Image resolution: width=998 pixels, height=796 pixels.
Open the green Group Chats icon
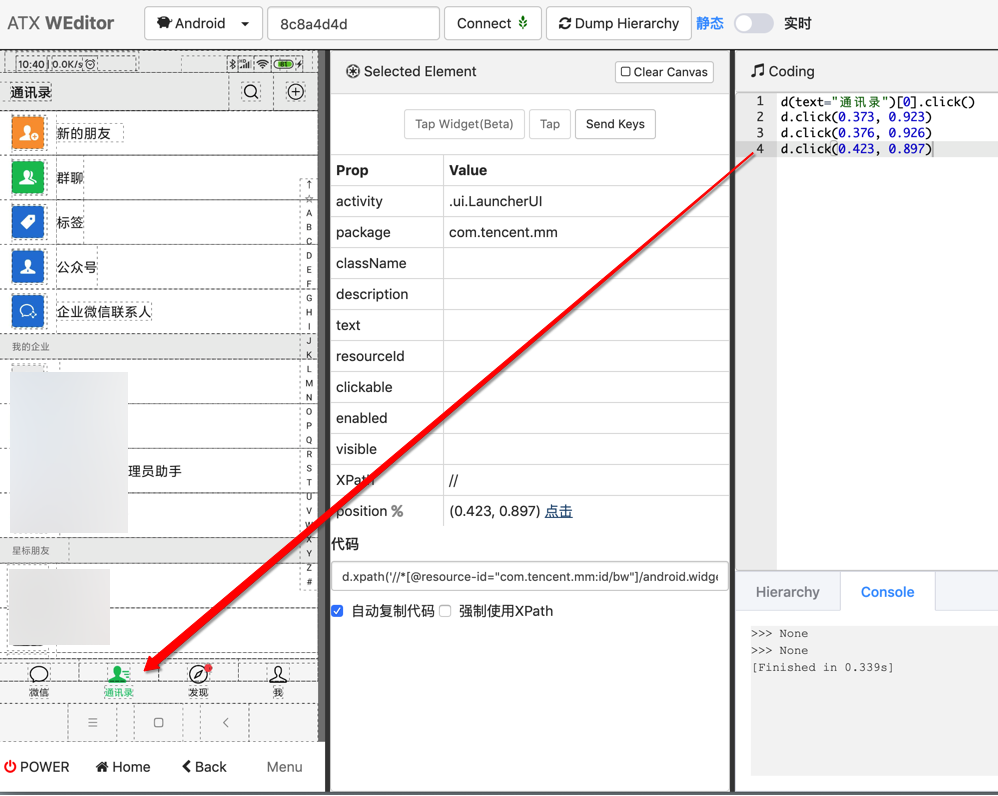pyautogui.click(x=28, y=178)
